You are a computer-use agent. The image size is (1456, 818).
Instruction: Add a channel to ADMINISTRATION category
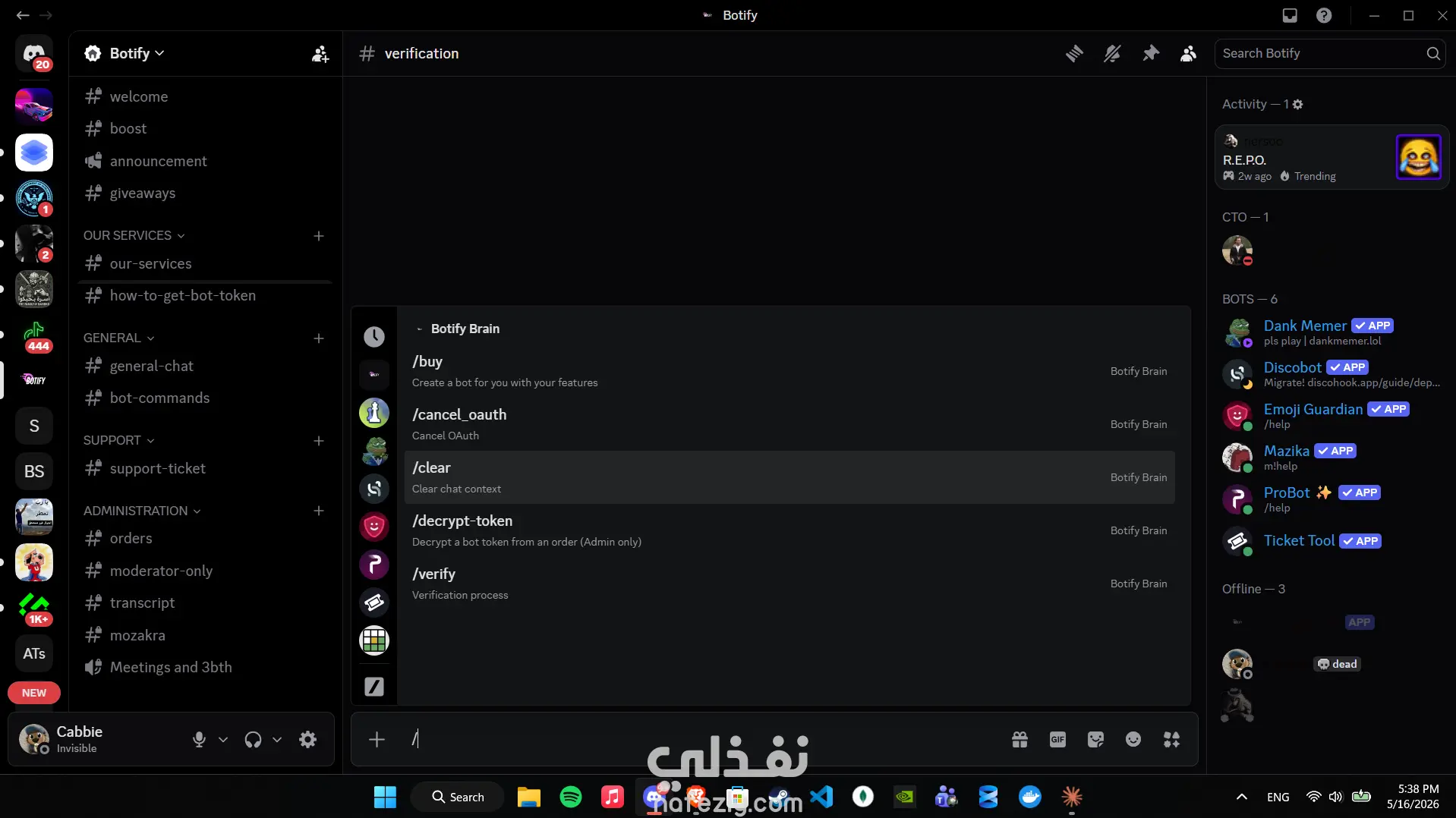click(319, 511)
